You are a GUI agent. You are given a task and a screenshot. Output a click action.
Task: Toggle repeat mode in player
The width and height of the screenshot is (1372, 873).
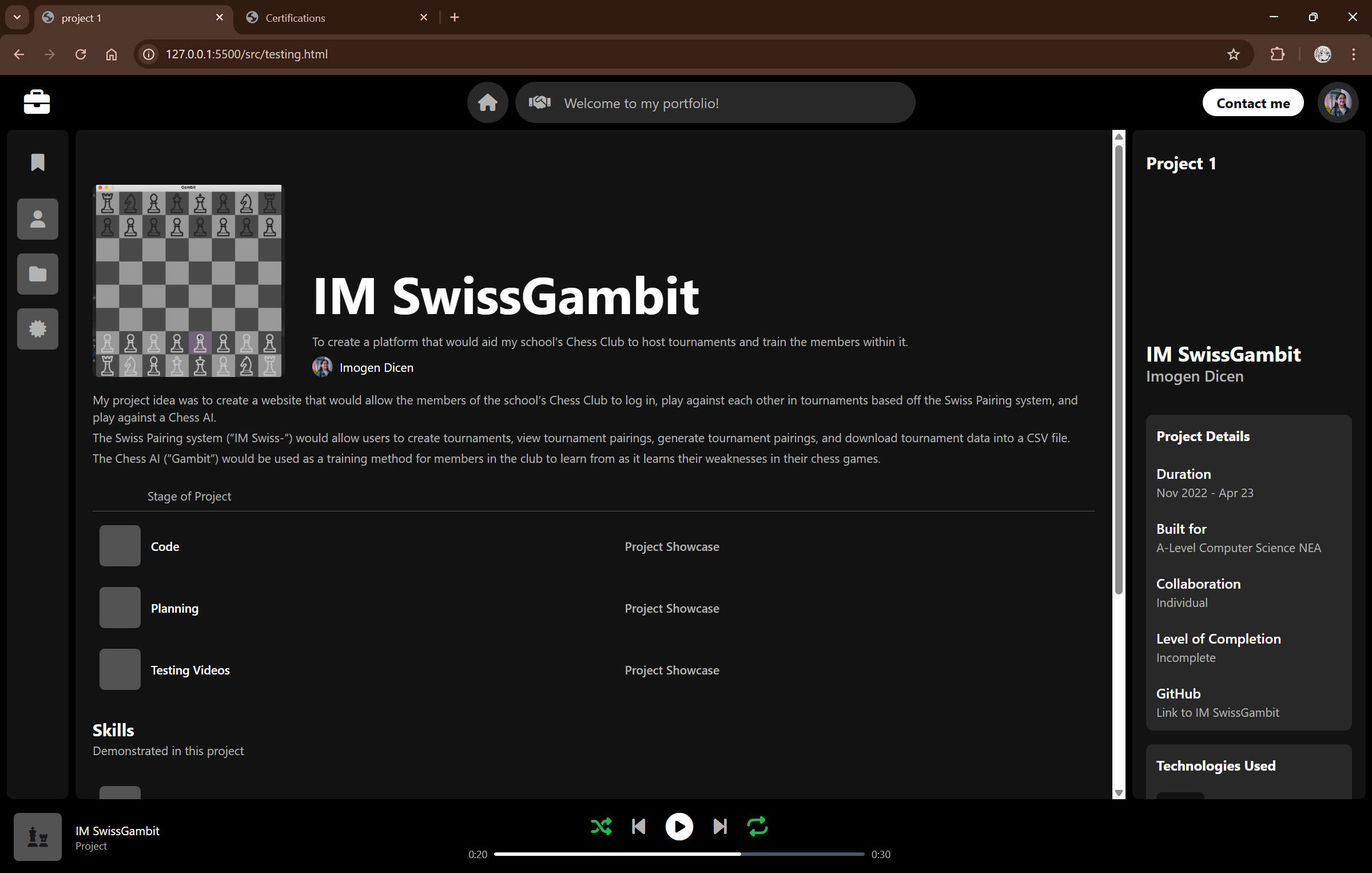[757, 826]
